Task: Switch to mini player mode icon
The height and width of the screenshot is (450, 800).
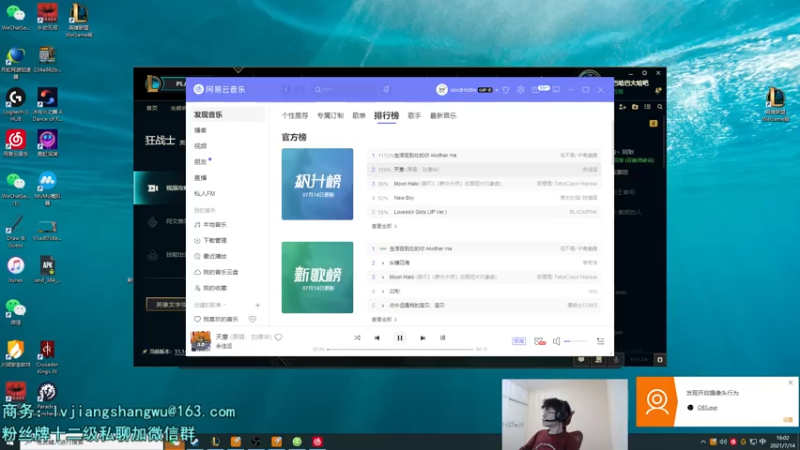Action: [556, 89]
